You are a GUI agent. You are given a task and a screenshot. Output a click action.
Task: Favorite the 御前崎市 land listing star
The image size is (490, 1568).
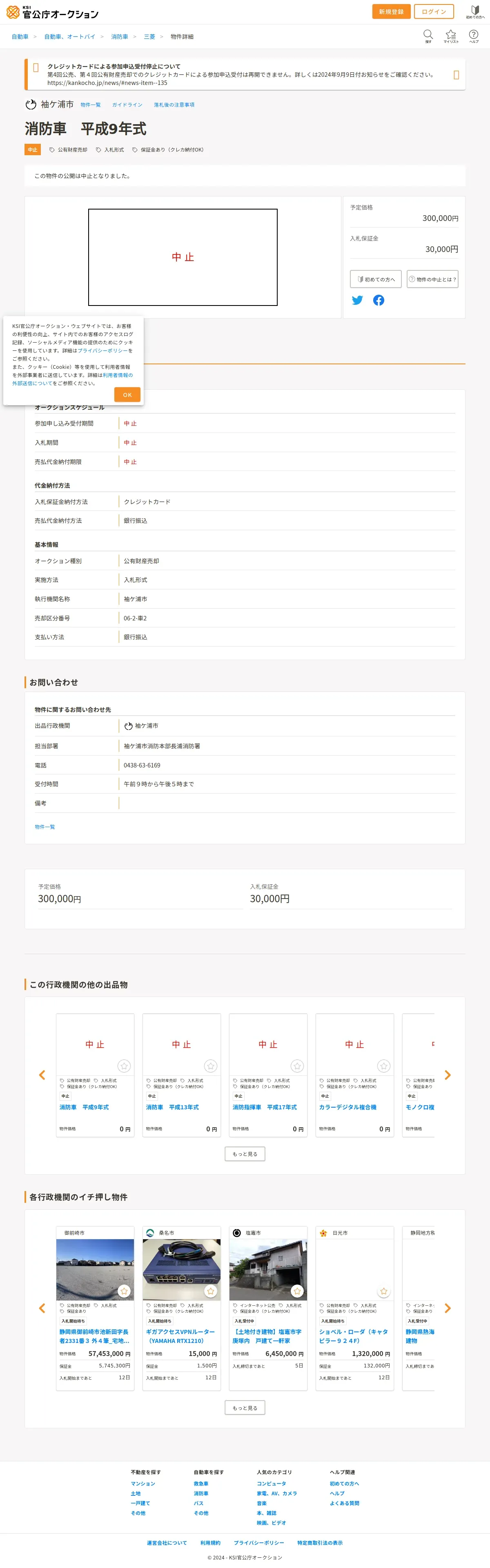[x=124, y=1291]
